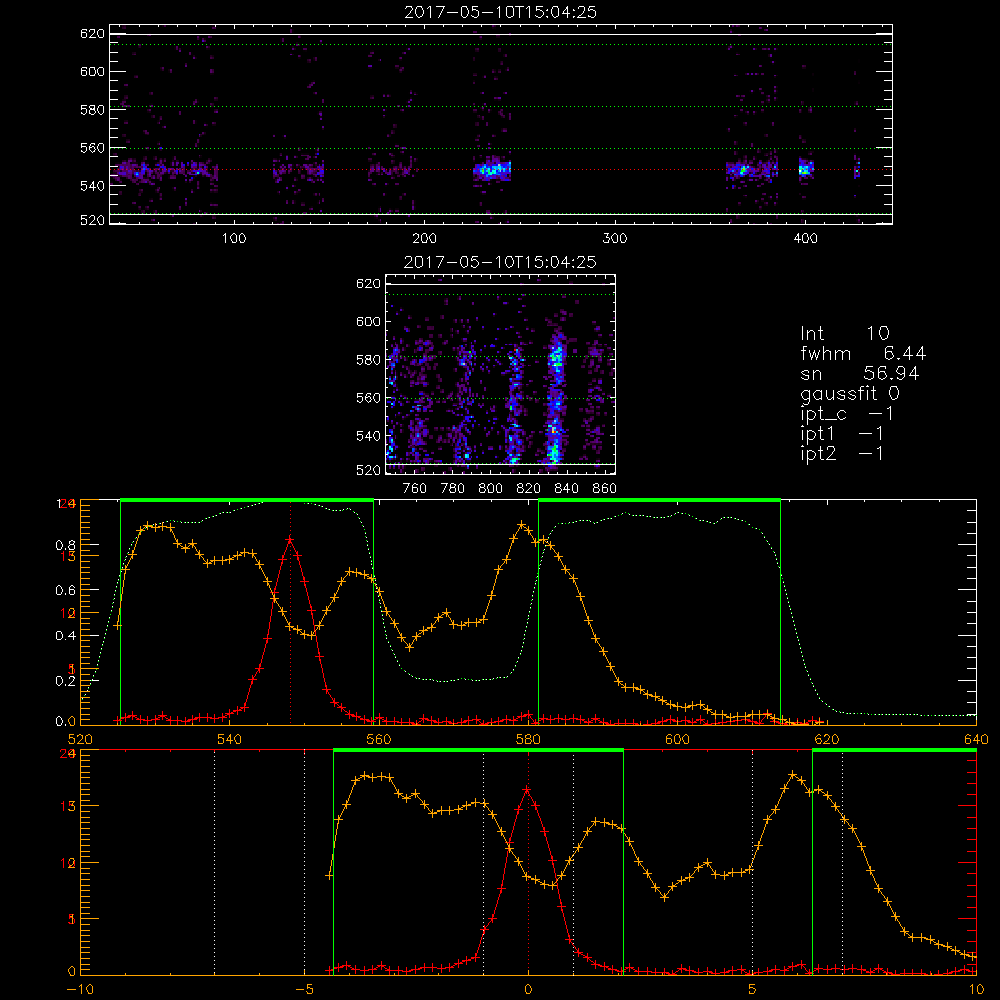Click y-axis label 600 of top spectrogram
This screenshot has width=1000, height=1000.
coord(92,71)
